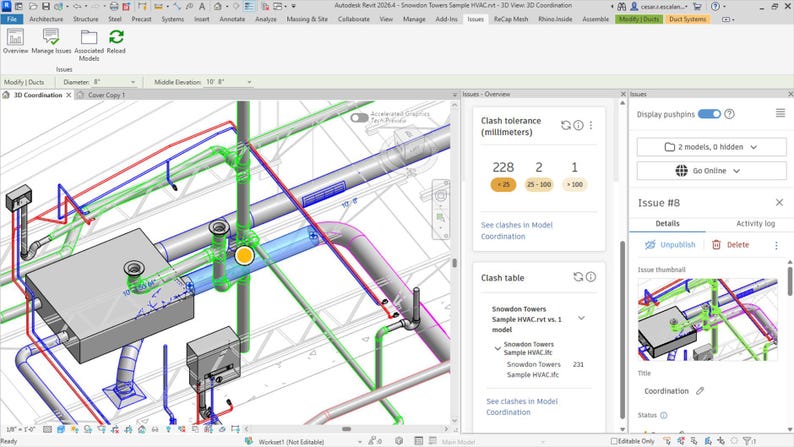794x447 pixels.
Task: Open the 2 models, 0 hidden dropdown
Action: [711, 147]
